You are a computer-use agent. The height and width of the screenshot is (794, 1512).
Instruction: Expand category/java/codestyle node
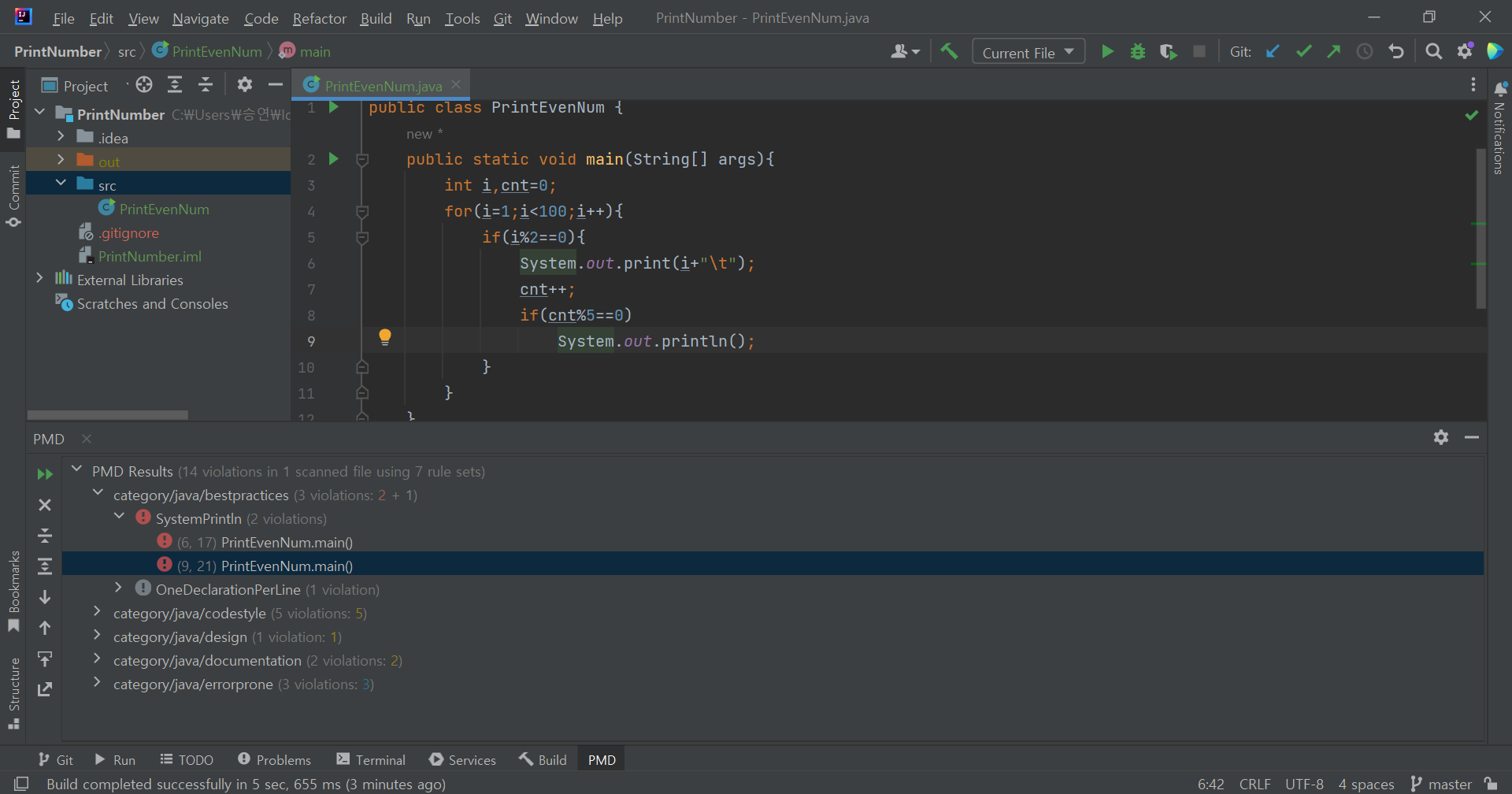tap(97, 611)
